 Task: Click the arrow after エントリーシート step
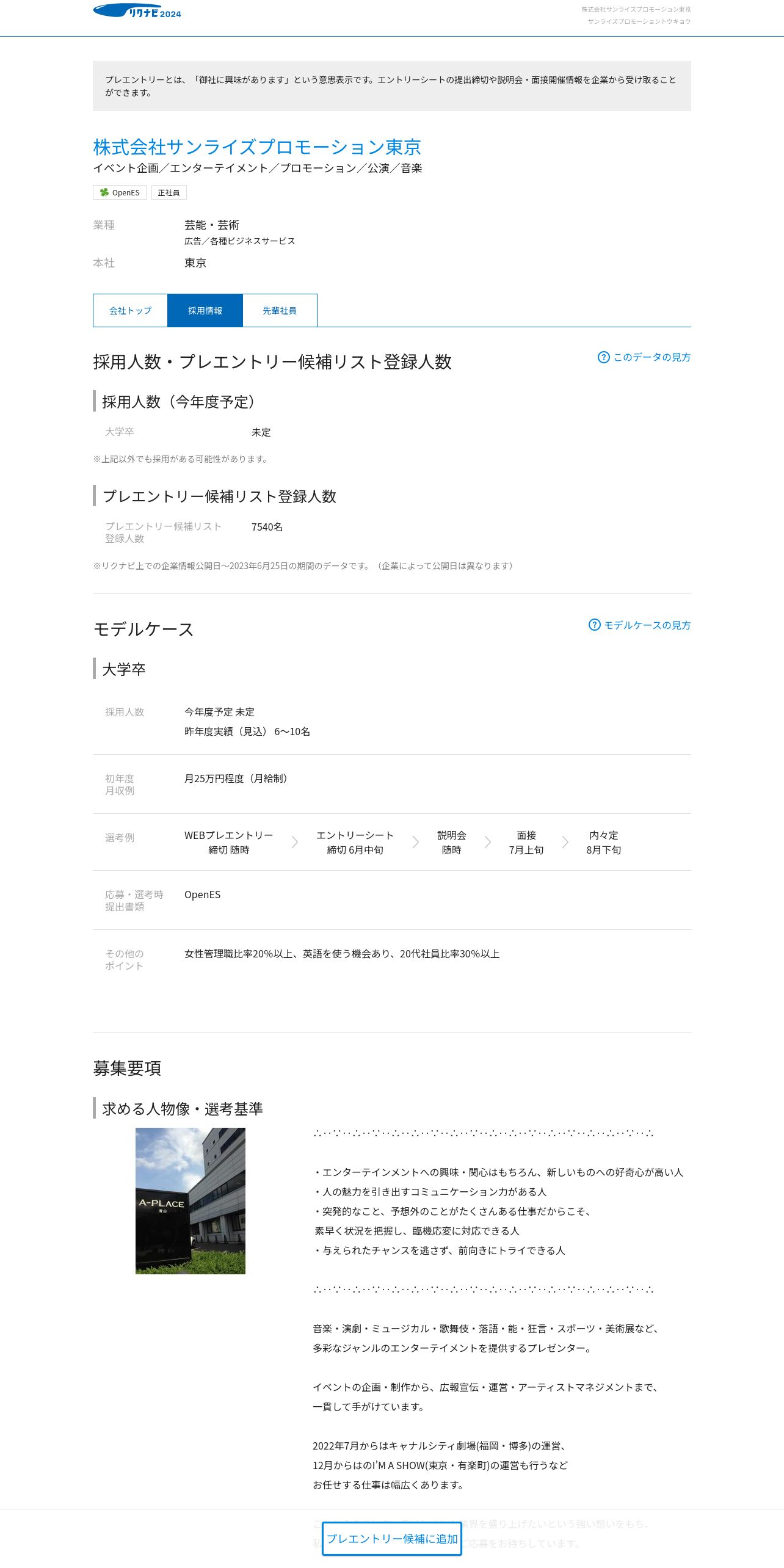click(416, 842)
